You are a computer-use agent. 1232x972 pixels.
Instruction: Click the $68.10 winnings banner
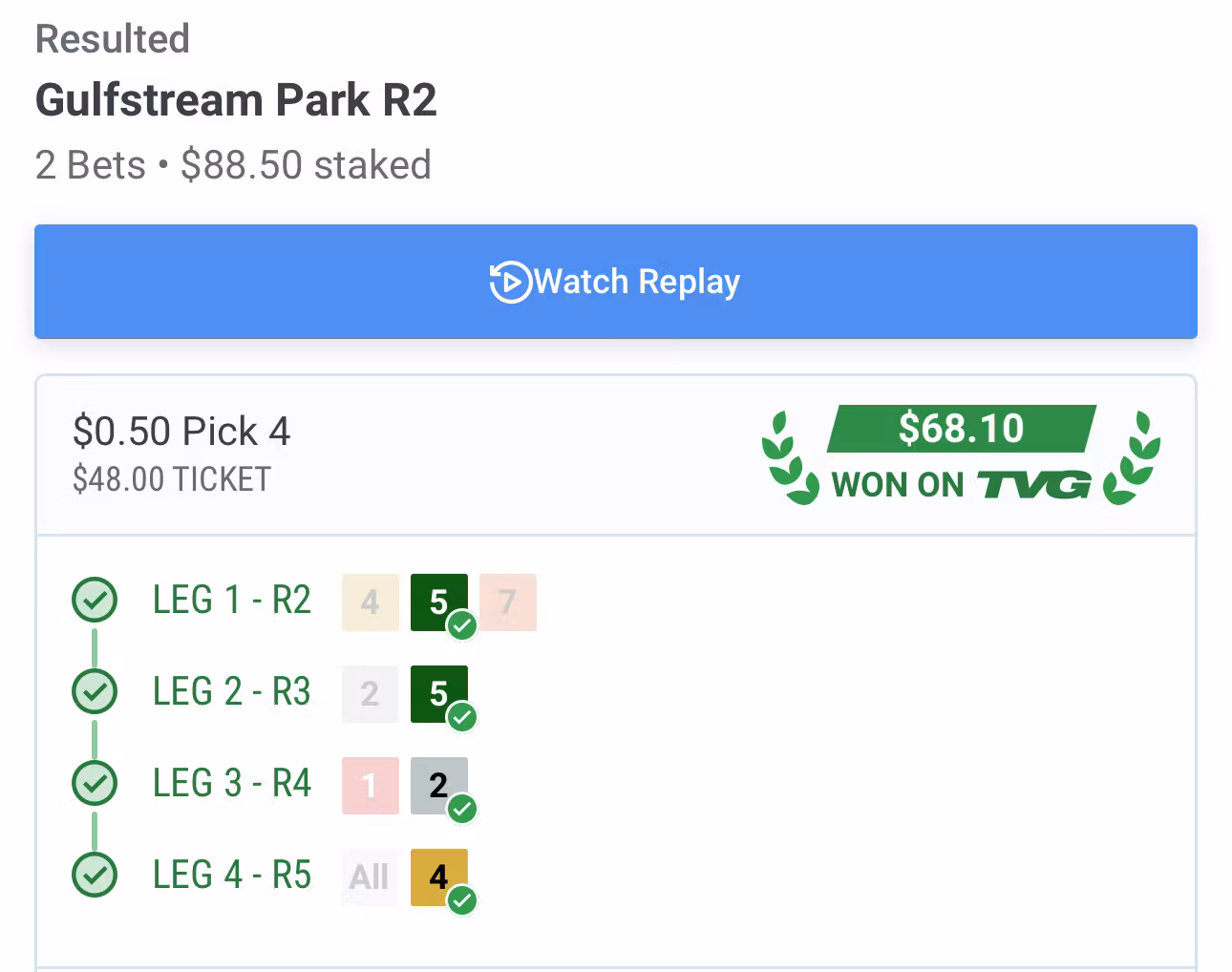pyautogui.click(x=961, y=429)
